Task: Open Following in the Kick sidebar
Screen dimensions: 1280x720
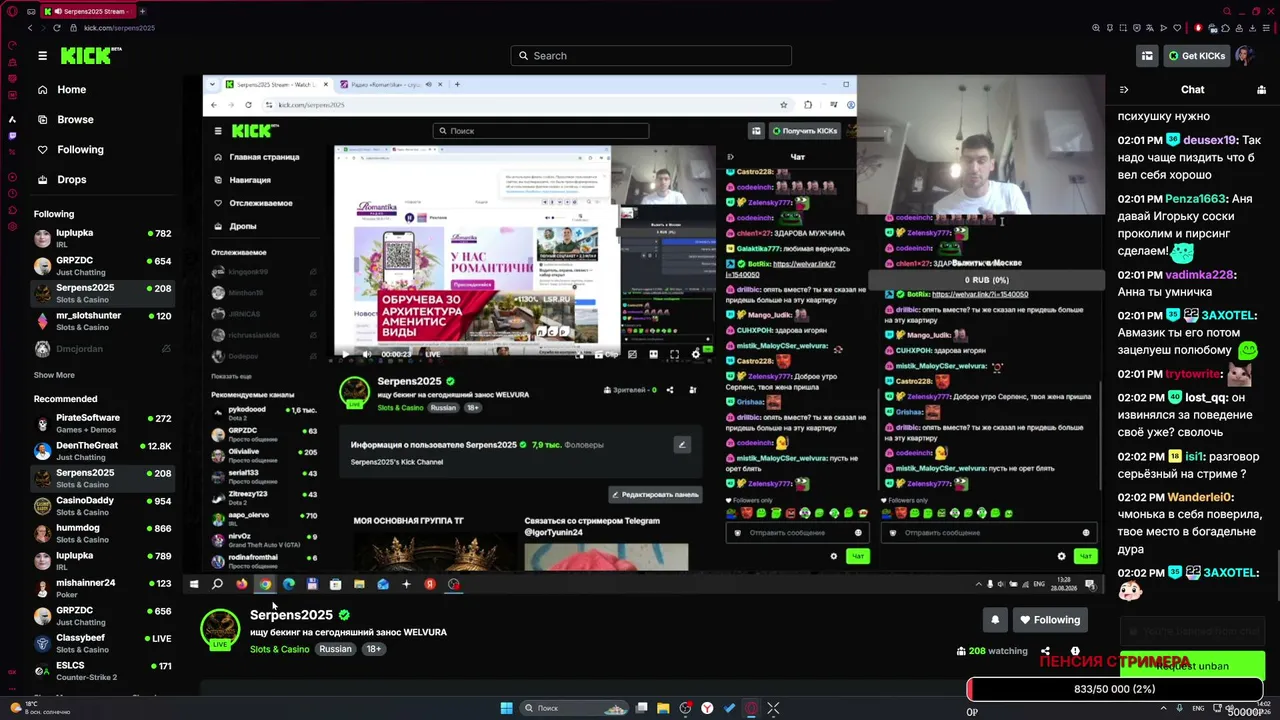Action: (70, 150)
